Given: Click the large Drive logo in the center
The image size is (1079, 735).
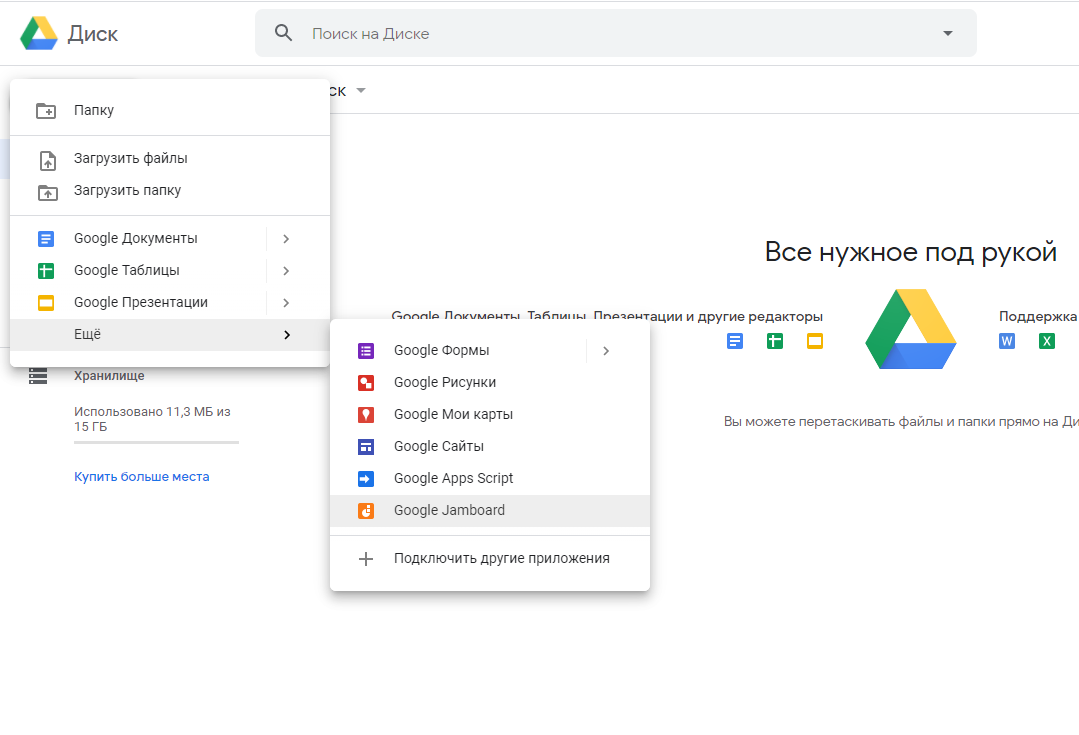Looking at the screenshot, I should pyautogui.click(x=910, y=329).
